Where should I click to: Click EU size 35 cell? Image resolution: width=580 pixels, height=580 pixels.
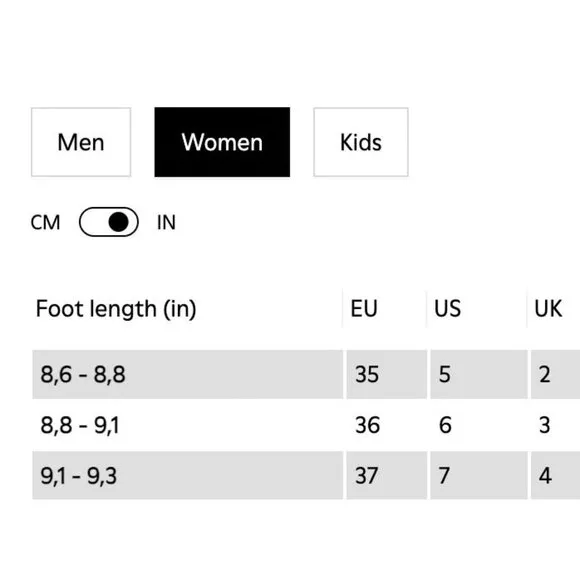click(x=387, y=374)
